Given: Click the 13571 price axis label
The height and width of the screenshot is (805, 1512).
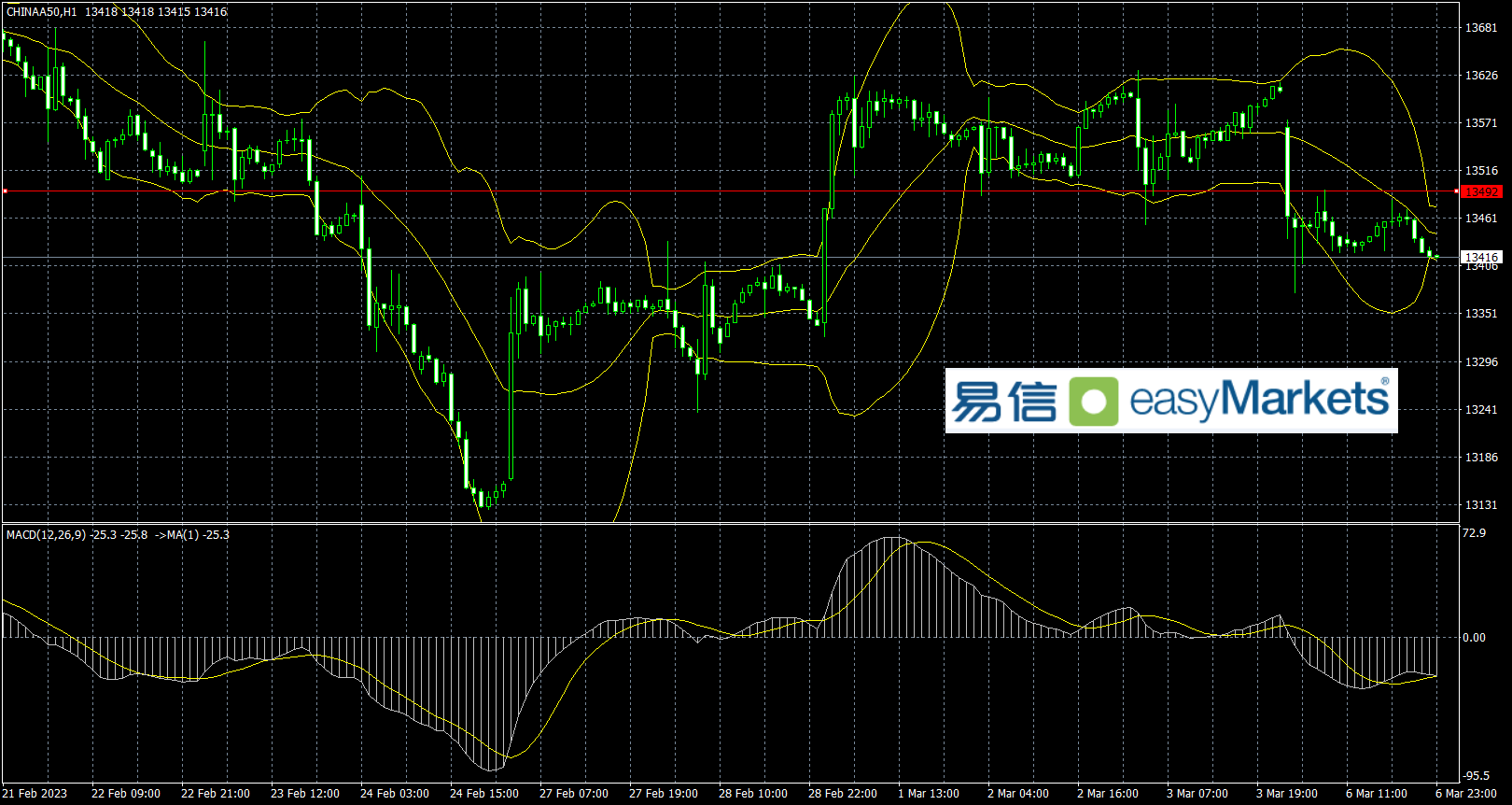Looking at the screenshot, I should click(1481, 123).
